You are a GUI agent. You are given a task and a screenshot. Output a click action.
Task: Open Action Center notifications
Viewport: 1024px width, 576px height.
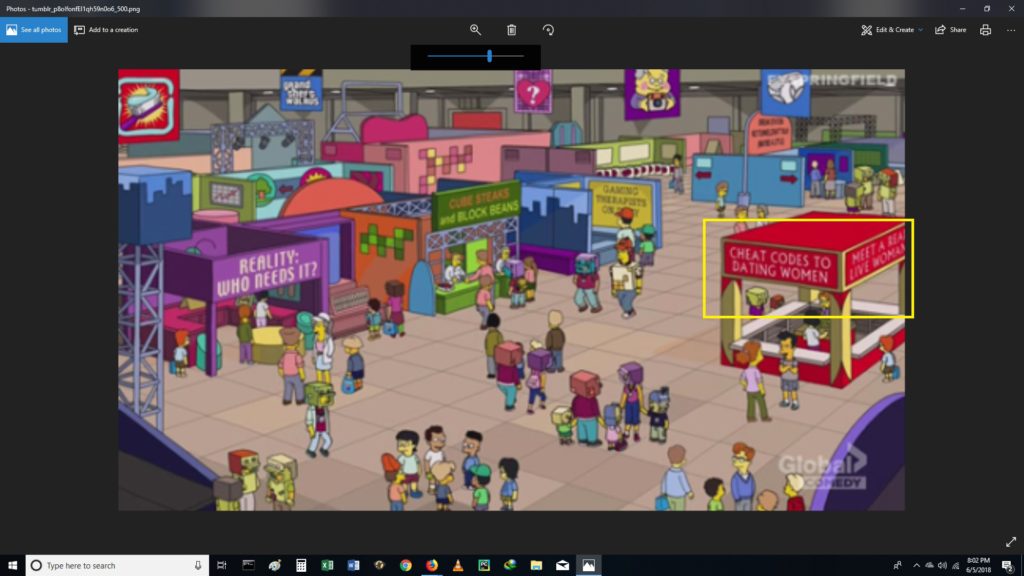pyautogui.click(x=1008, y=566)
